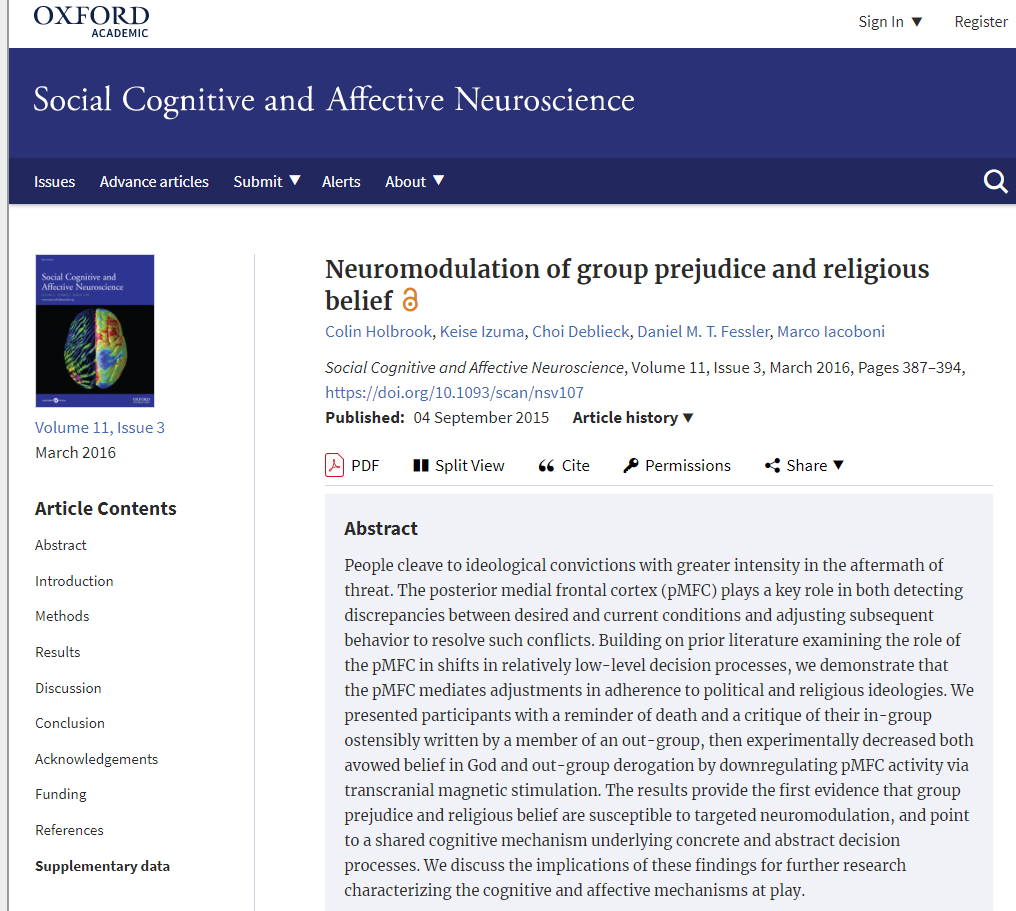1016x911 pixels.
Task: Click the Register link
Action: (981, 22)
